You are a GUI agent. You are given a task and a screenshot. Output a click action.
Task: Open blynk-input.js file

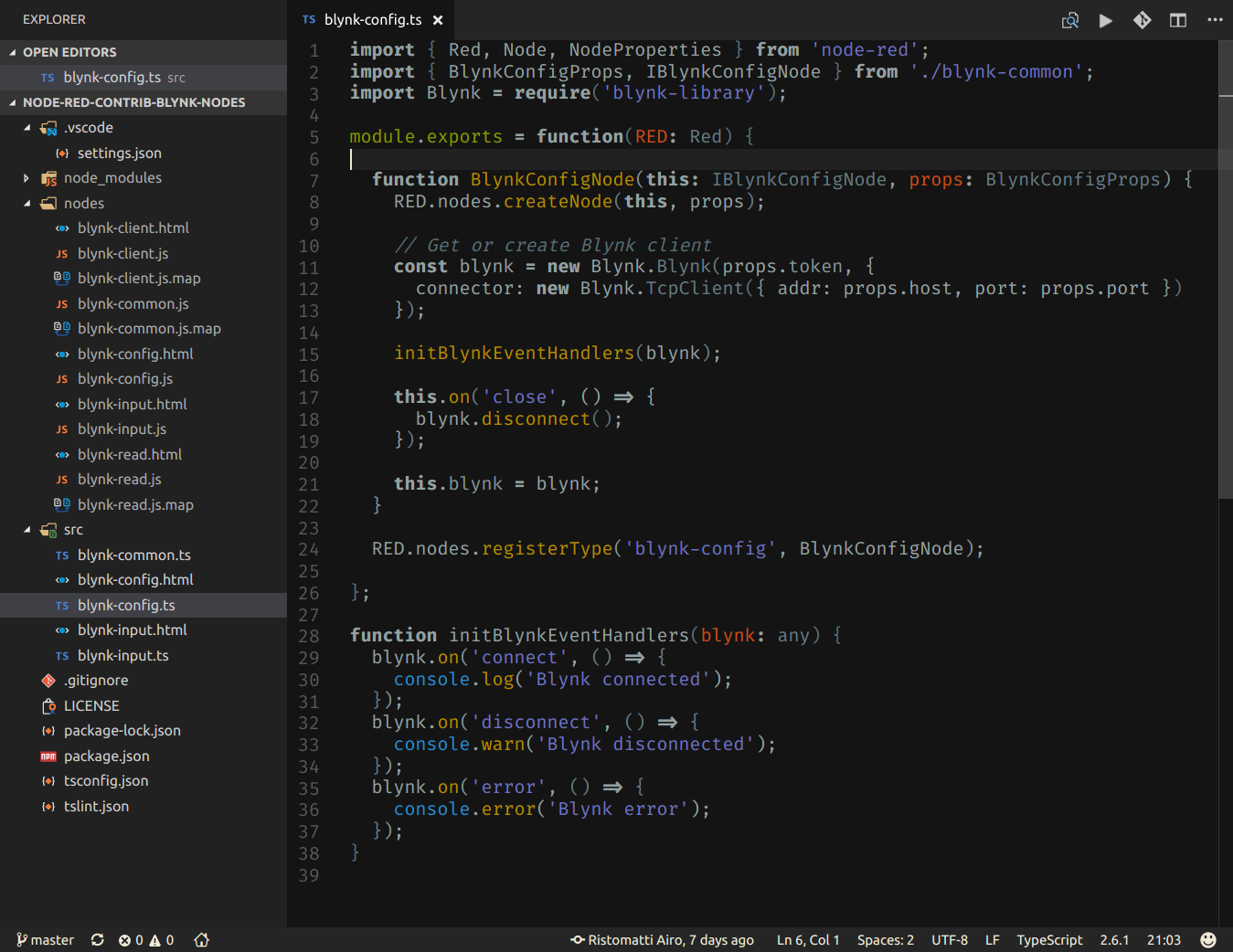coord(143,429)
